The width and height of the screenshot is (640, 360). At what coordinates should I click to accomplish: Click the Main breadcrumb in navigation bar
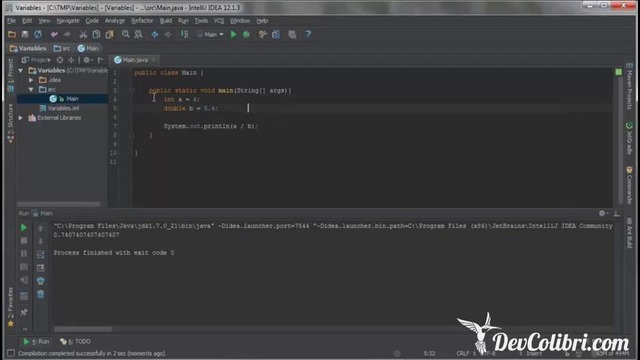click(88, 49)
